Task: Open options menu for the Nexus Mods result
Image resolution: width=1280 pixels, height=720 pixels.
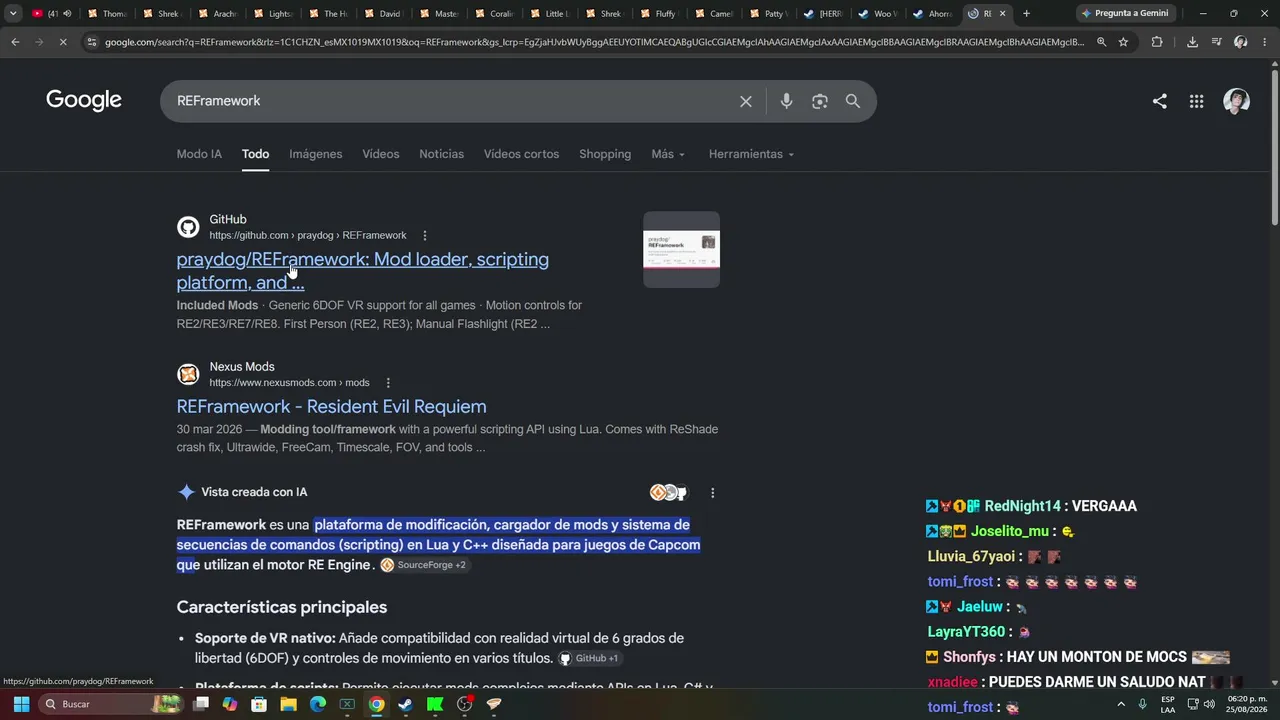Action: coord(388,383)
